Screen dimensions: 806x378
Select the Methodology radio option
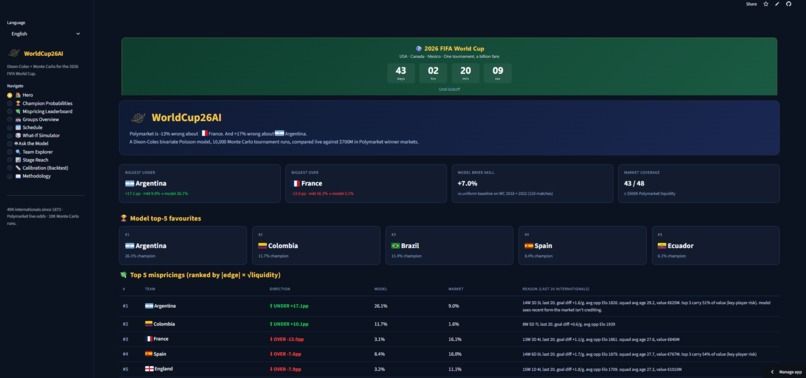click(10, 176)
